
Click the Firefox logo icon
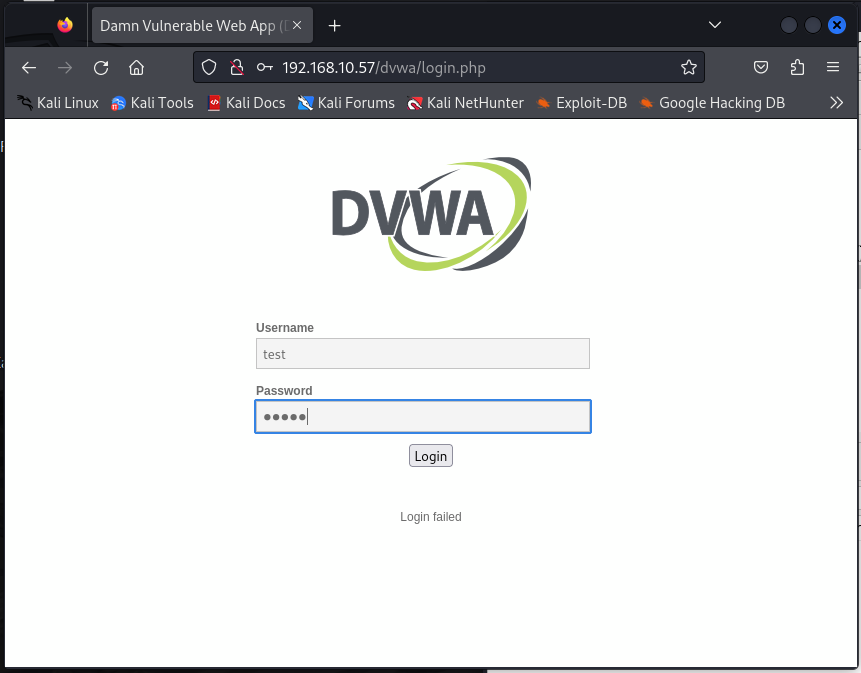(65, 25)
